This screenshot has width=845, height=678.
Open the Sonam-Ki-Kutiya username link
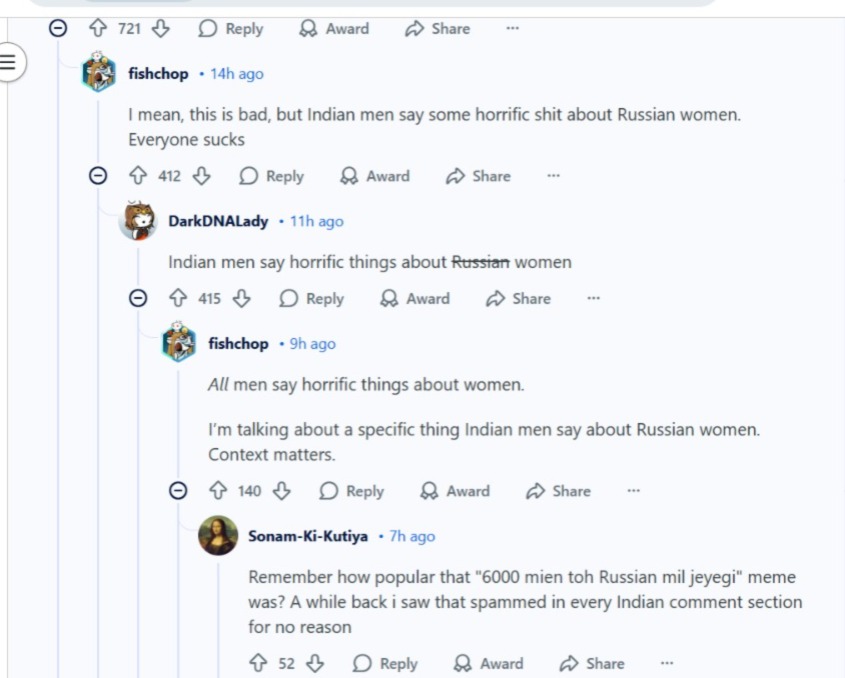(x=309, y=536)
